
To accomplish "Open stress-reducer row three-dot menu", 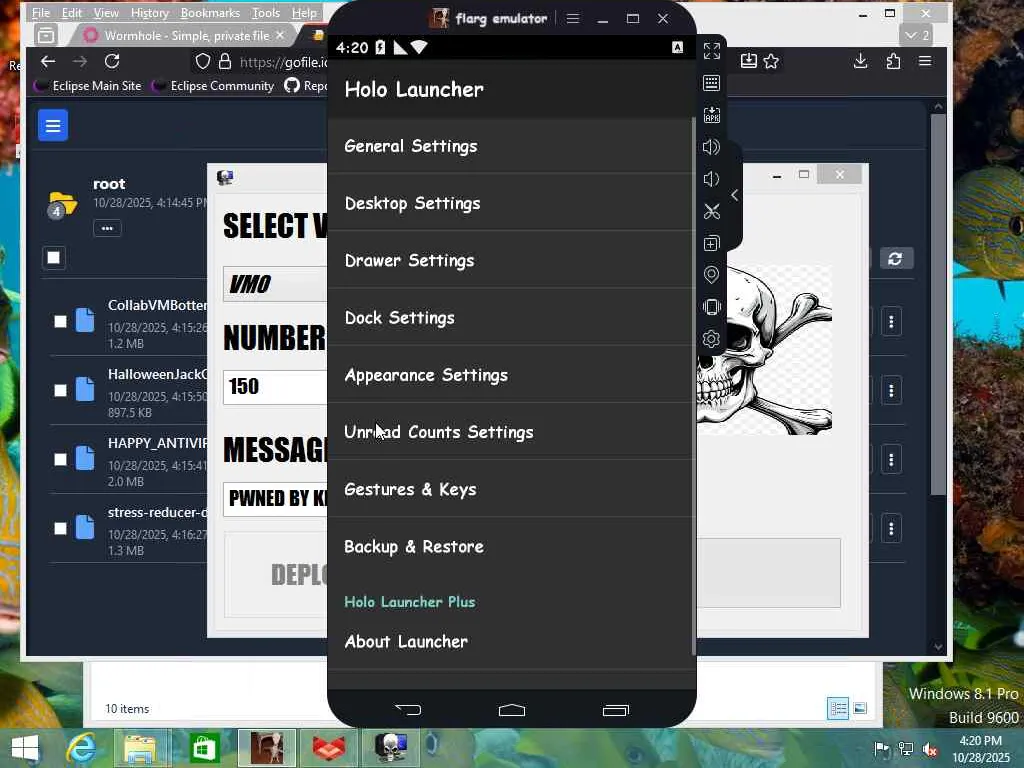I will [x=891, y=528].
